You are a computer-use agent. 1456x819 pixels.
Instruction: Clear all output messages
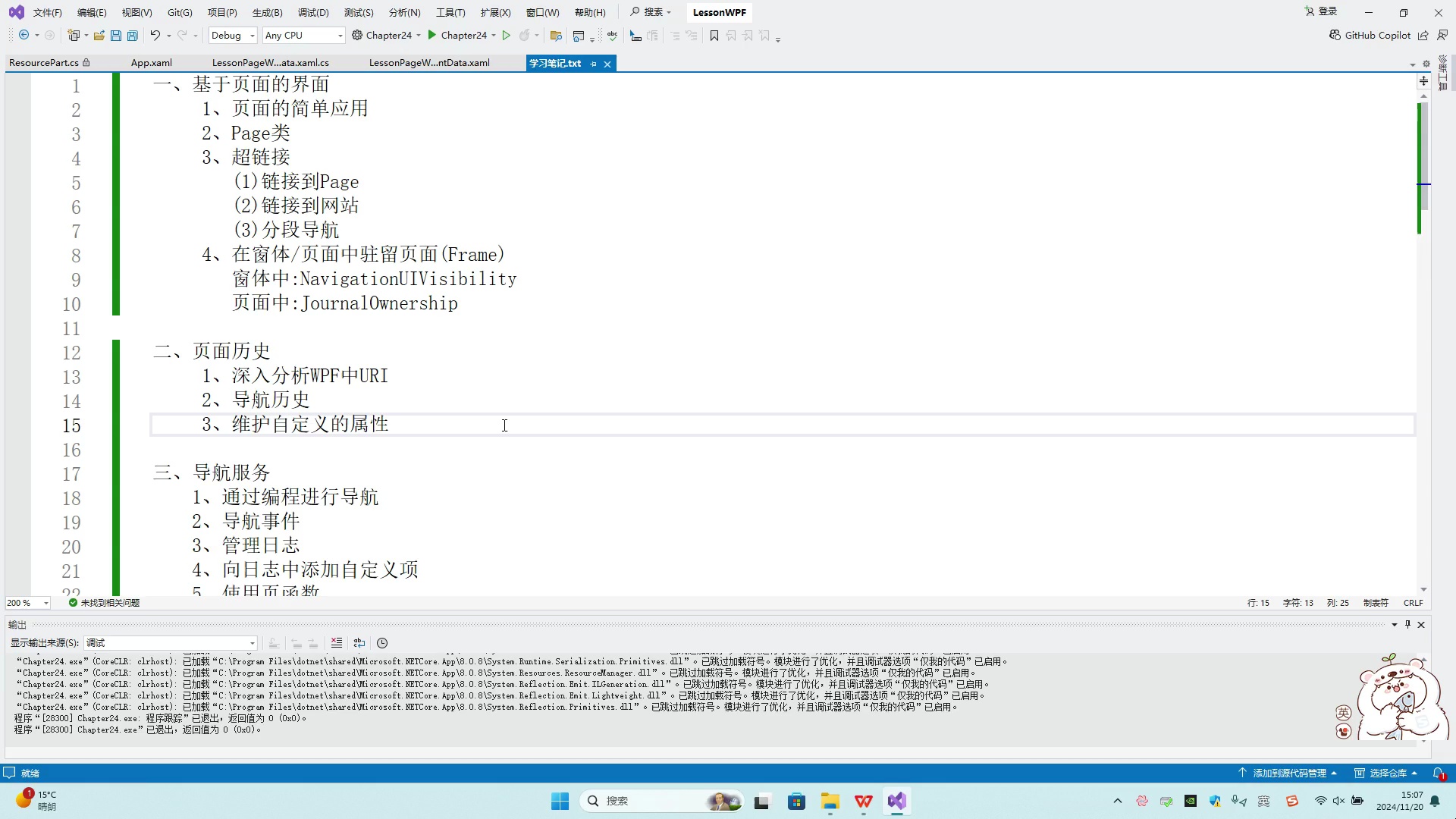click(337, 642)
